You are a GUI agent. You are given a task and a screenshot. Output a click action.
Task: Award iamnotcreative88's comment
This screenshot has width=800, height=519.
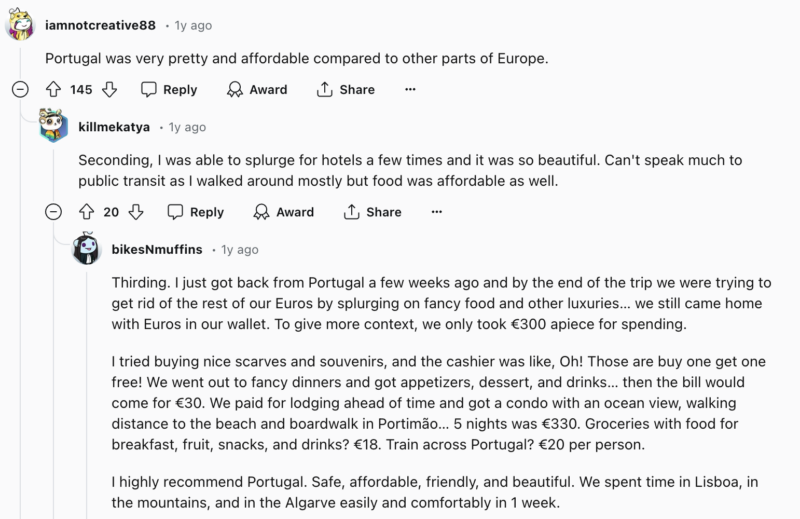[257, 90]
